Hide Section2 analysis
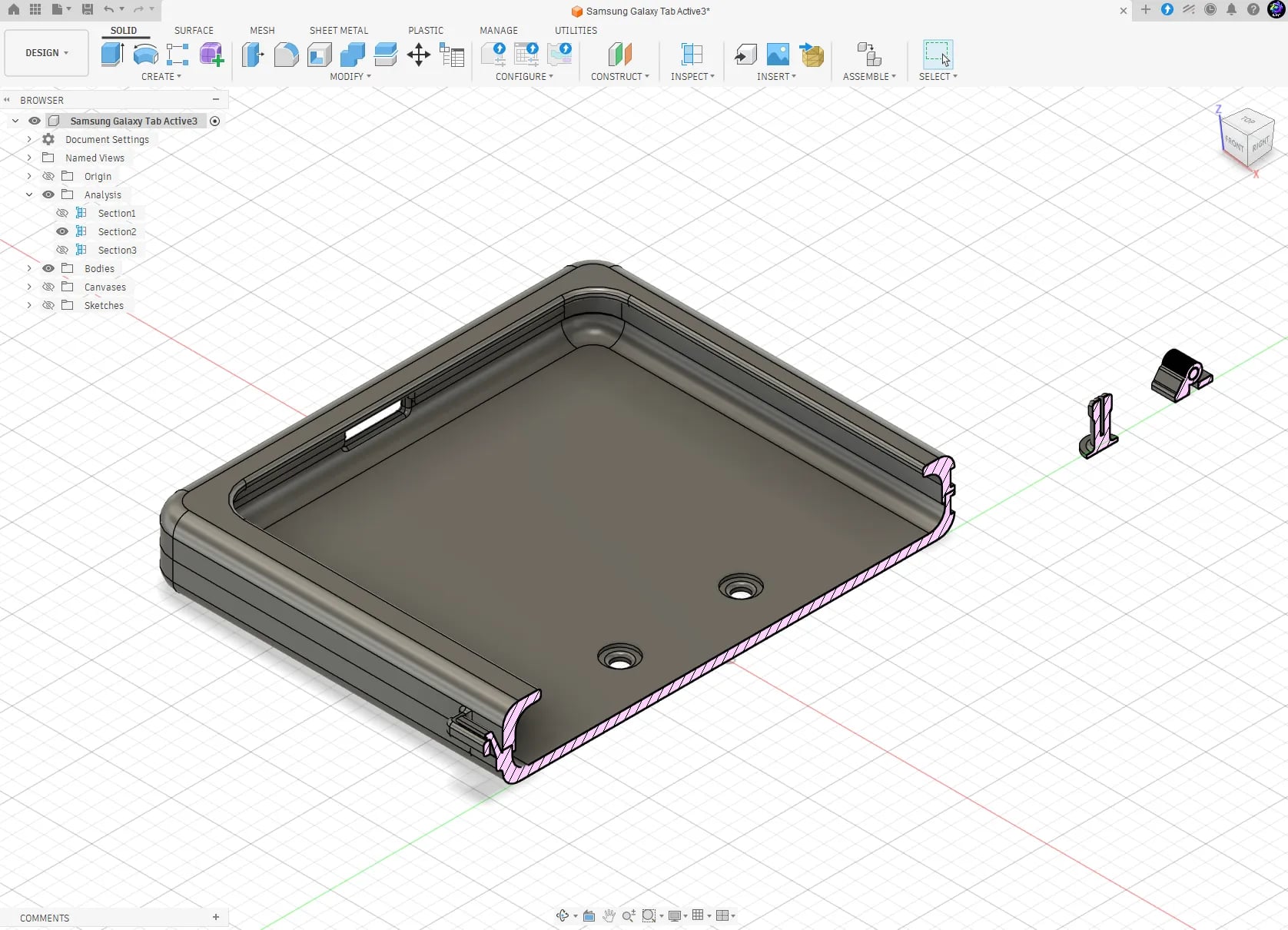Screen dimensions: 1288x930 tap(62, 231)
